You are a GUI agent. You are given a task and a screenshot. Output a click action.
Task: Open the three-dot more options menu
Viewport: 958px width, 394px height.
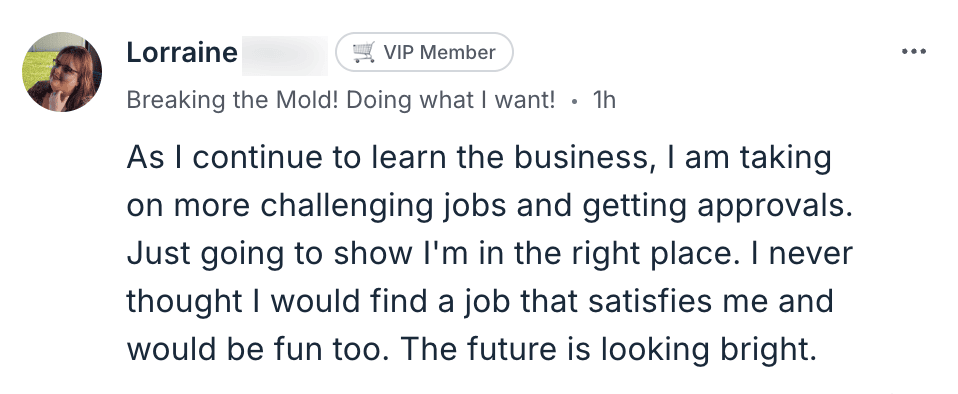(913, 53)
